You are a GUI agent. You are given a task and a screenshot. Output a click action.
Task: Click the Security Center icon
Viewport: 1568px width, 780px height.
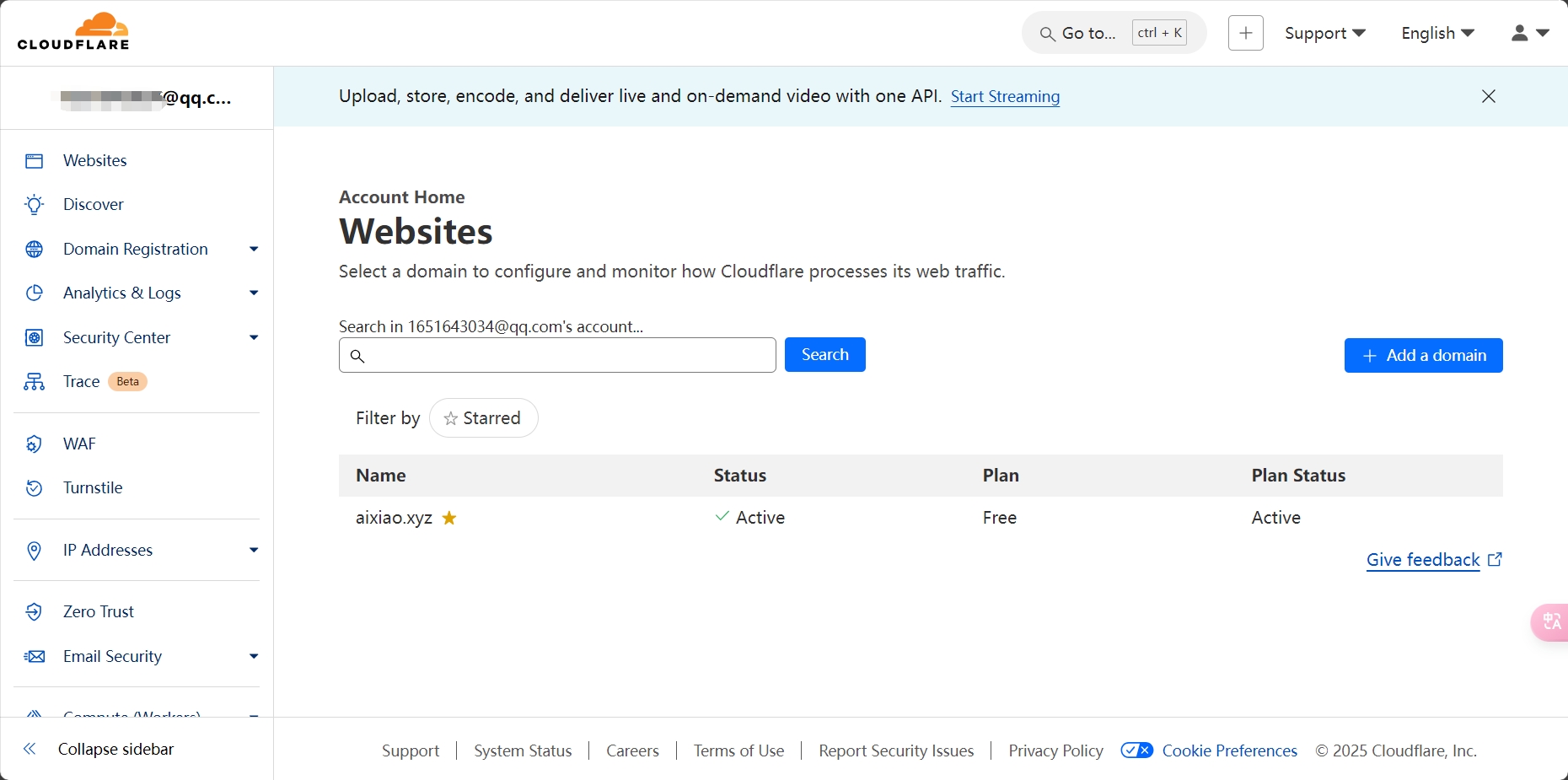34,338
